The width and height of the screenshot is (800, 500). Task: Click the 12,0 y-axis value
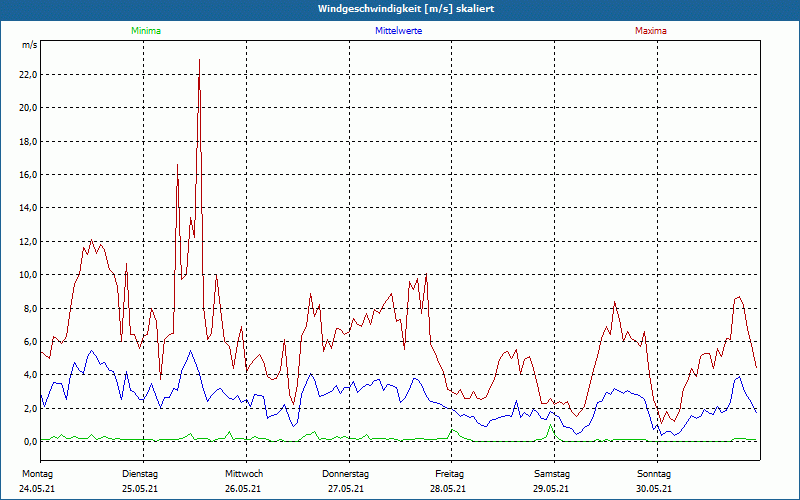29,241
